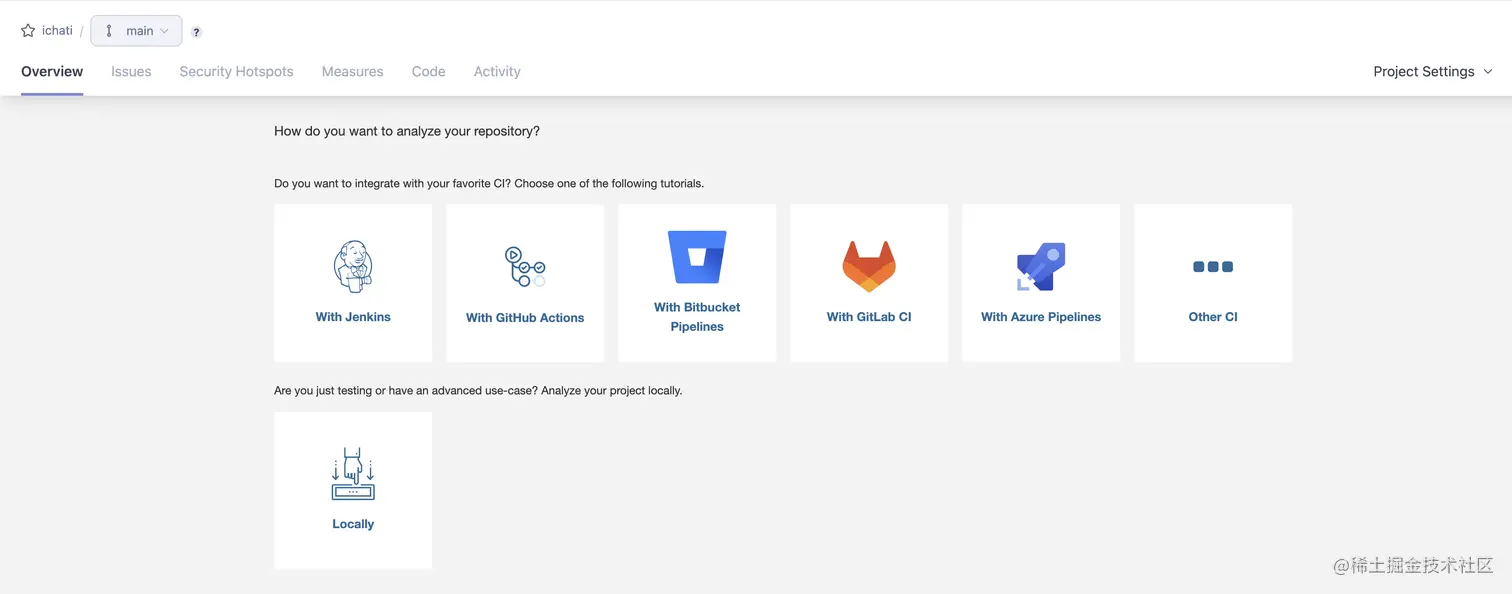This screenshot has height=594, width=1512.
Task: Click the Locally hand-pointing icon
Action: pos(353,474)
